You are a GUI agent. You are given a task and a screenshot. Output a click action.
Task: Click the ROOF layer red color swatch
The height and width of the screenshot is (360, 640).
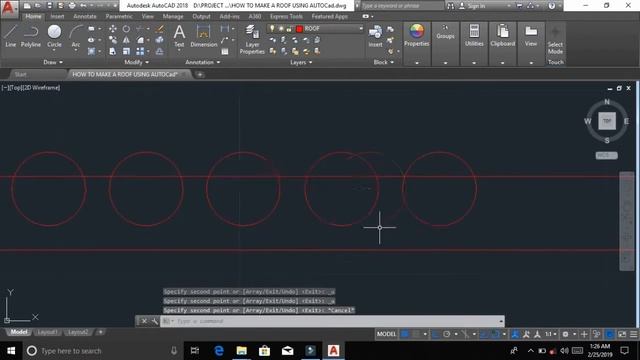[x=299, y=29]
